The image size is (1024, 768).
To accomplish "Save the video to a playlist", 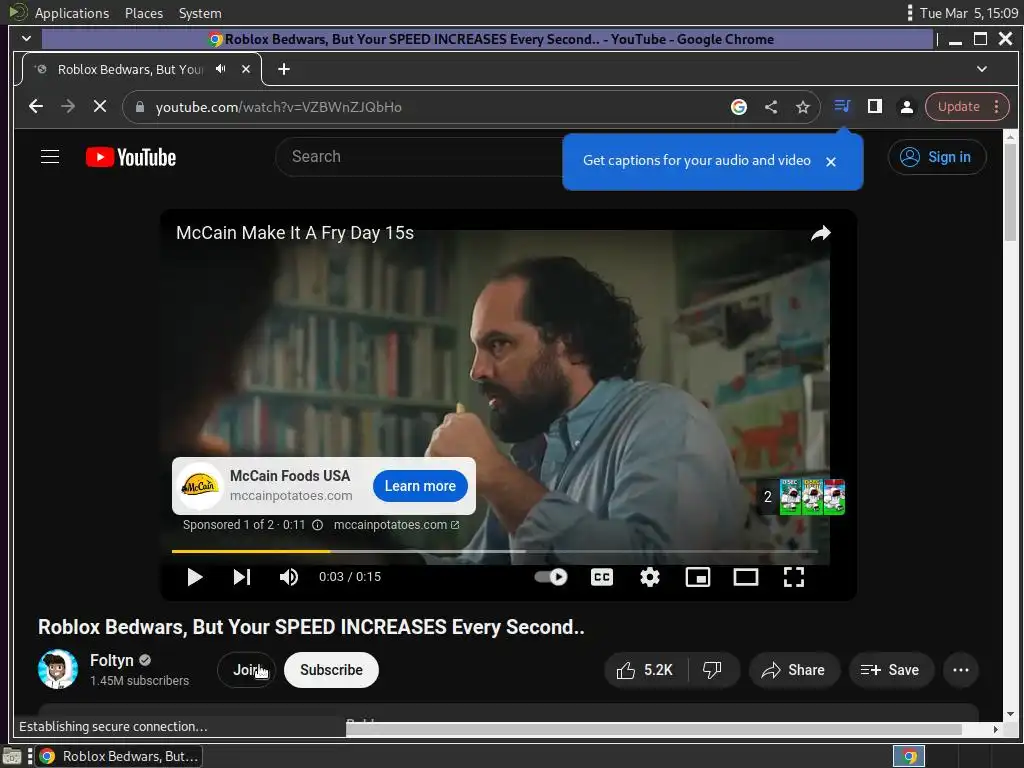I will click(x=891, y=670).
